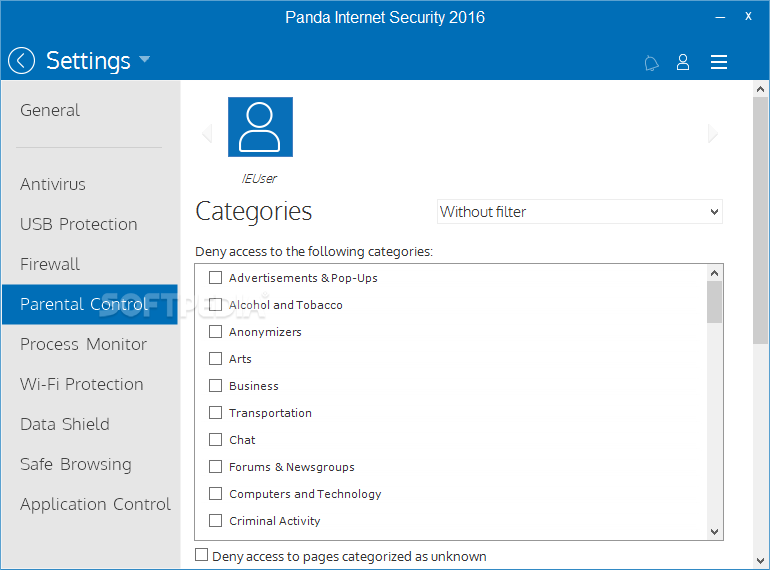Enable deny access to unknown pages

[201, 555]
